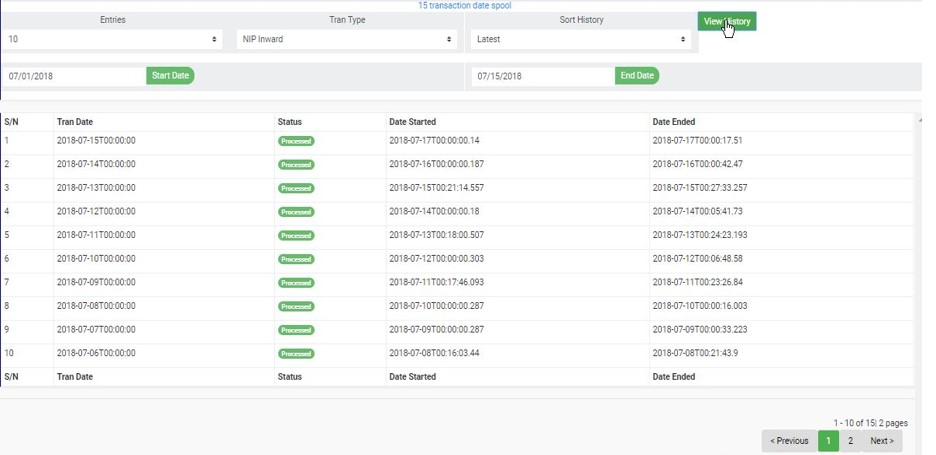The height and width of the screenshot is (455, 936).
Task: Sort by Status column header
Action: click(x=290, y=122)
